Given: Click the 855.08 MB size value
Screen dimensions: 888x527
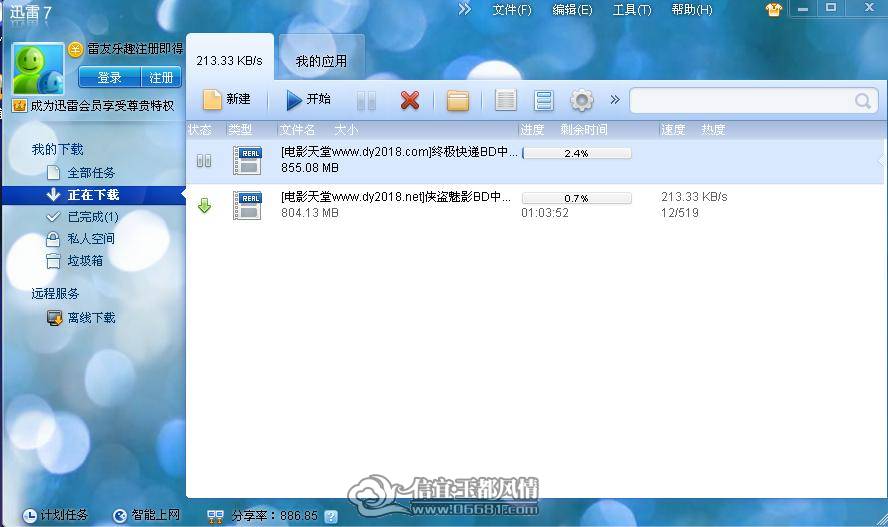Looking at the screenshot, I should coord(309,168).
